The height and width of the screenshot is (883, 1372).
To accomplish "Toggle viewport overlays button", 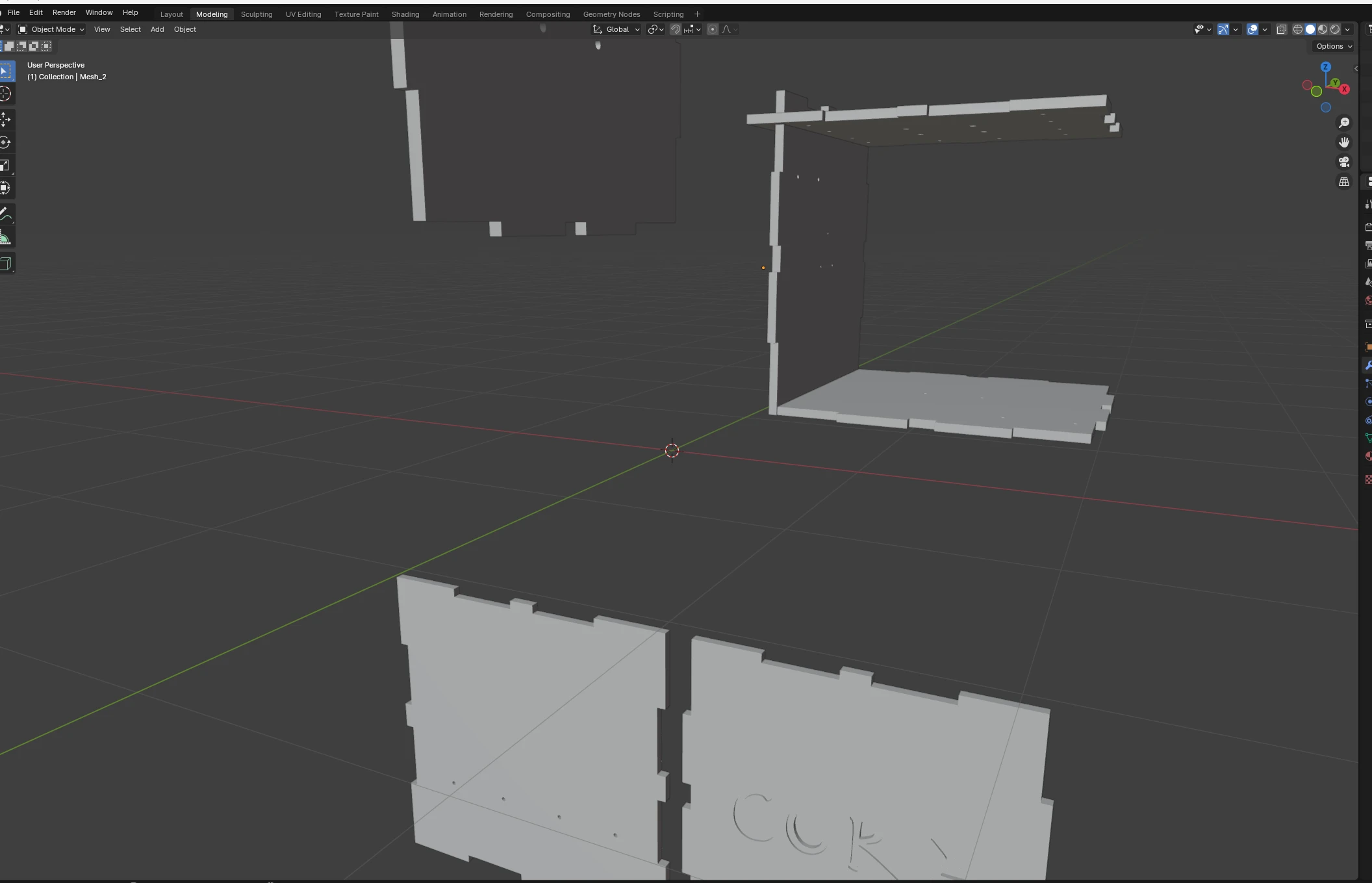I will tap(1252, 29).
